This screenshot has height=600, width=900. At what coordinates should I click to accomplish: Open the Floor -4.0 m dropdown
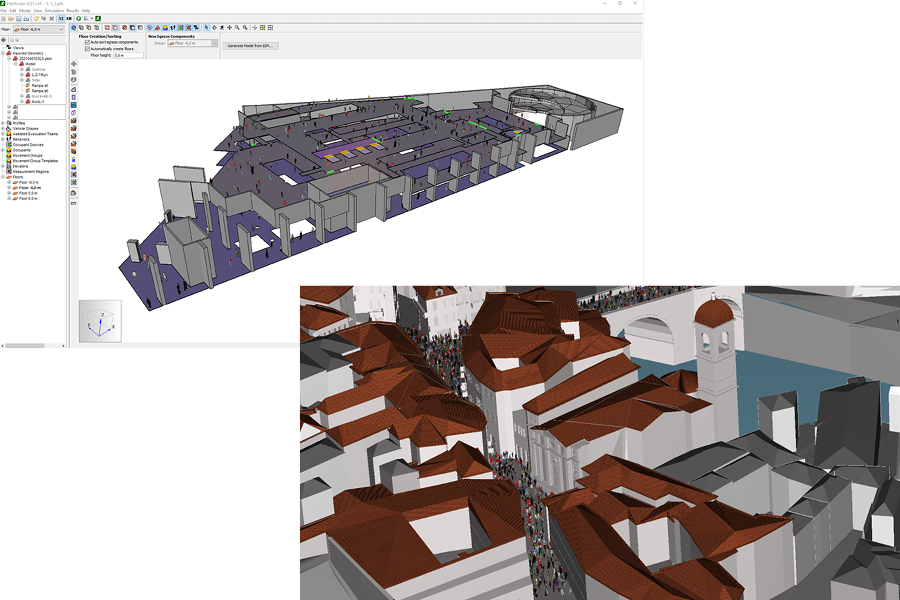(x=38, y=29)
